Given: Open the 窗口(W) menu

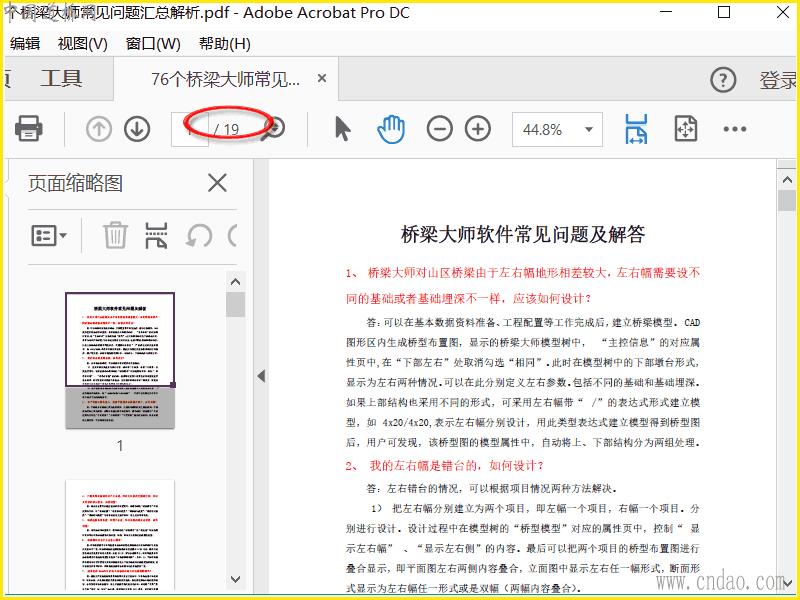Looking at the screenshot, I should tap(153, 44).
